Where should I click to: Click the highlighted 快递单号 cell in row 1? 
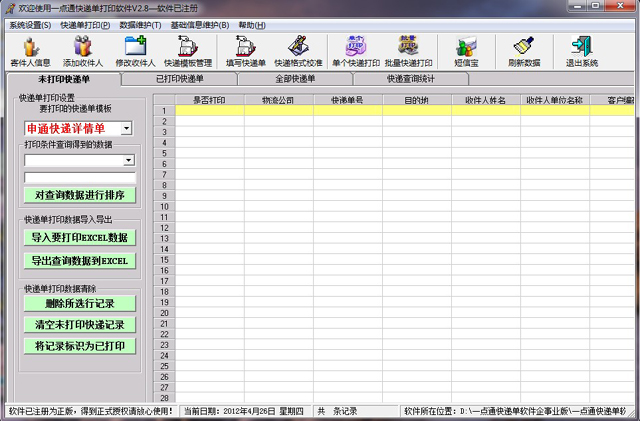click(347, 110)
